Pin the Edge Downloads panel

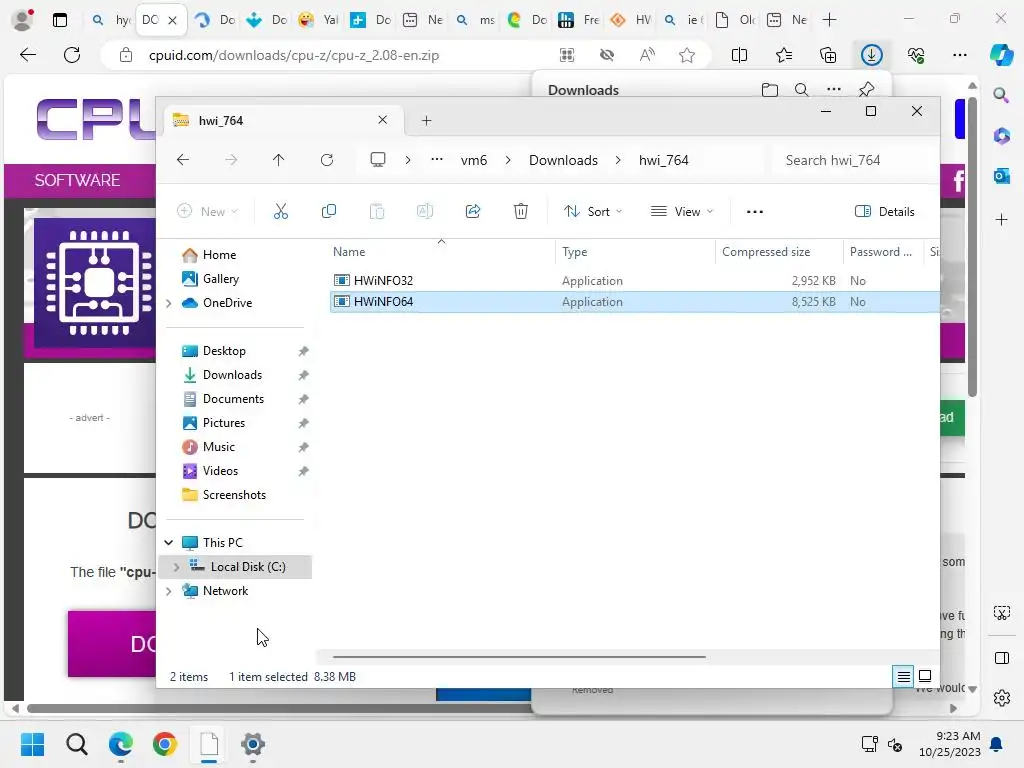click(866, 90)
